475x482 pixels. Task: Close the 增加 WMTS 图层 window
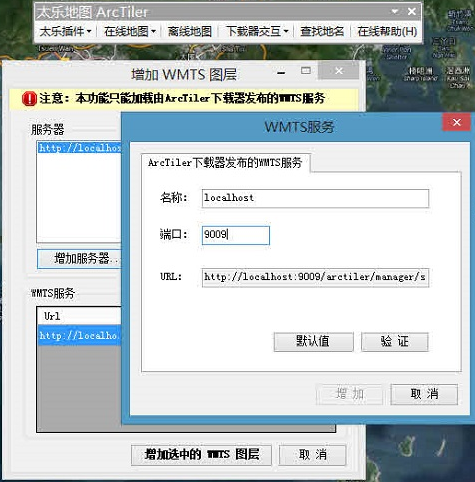[339, 71]
